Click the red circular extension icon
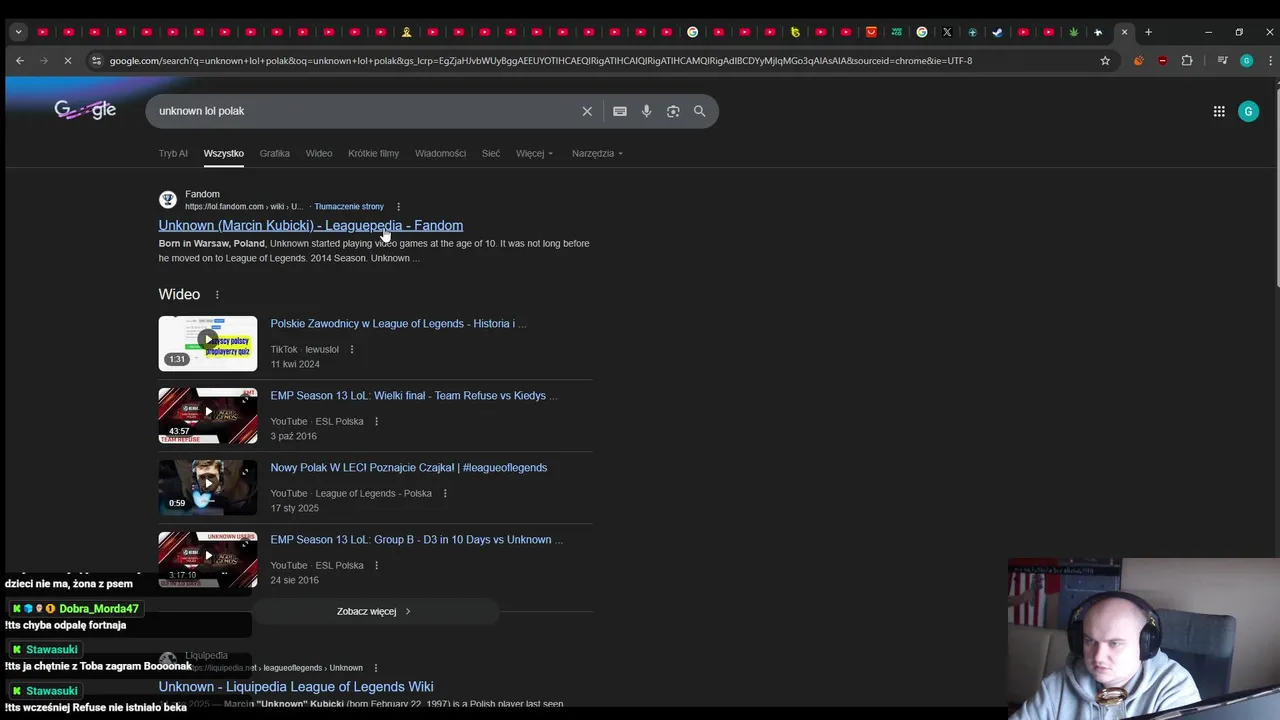 [x=1162, y=60]
